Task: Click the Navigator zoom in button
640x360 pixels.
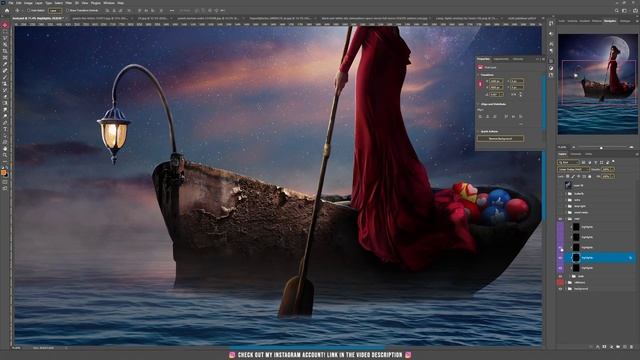Action: point(631,147)
